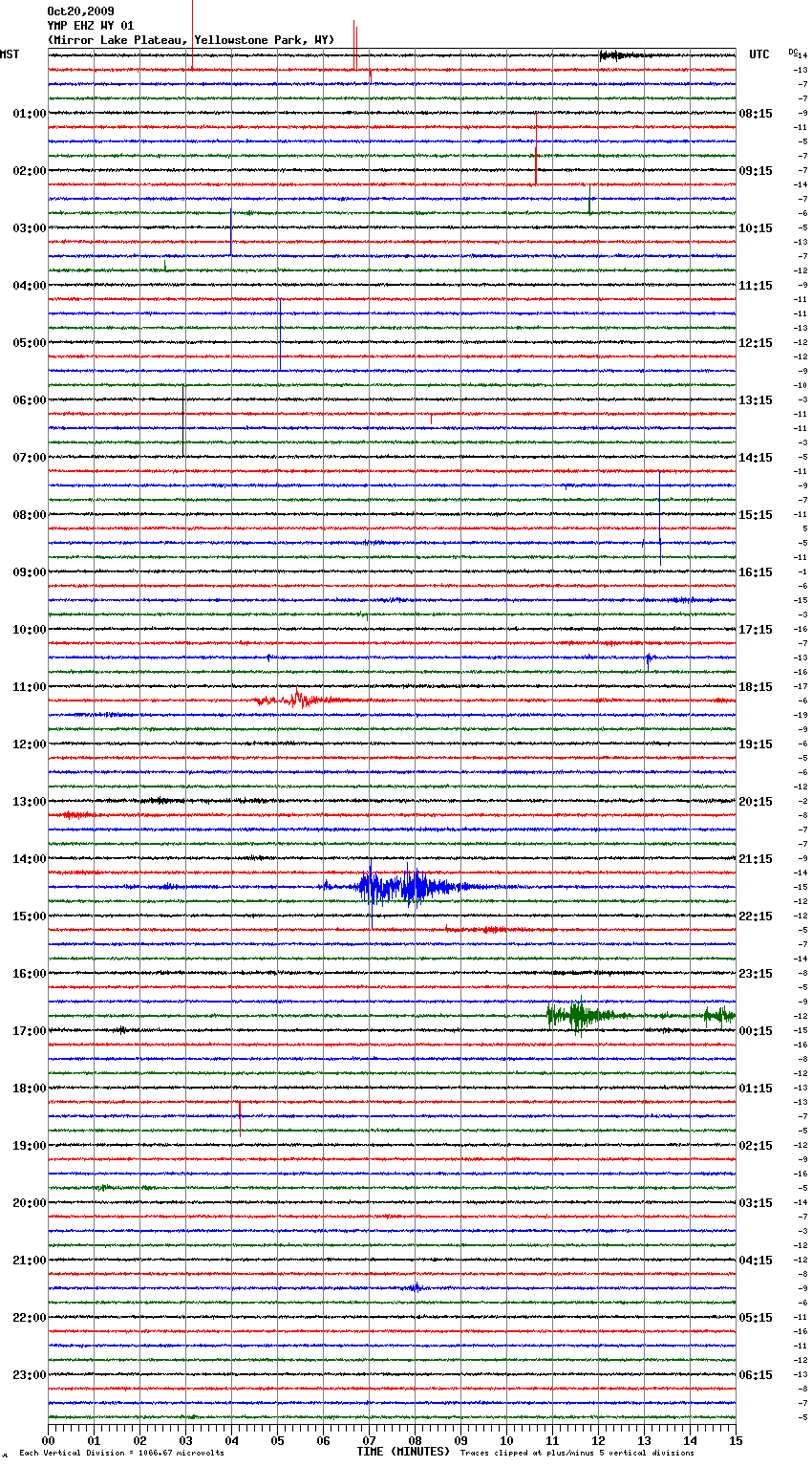Click the '04:15' UTC time label
The image size is (812, 1466).
click(756, 1261)
